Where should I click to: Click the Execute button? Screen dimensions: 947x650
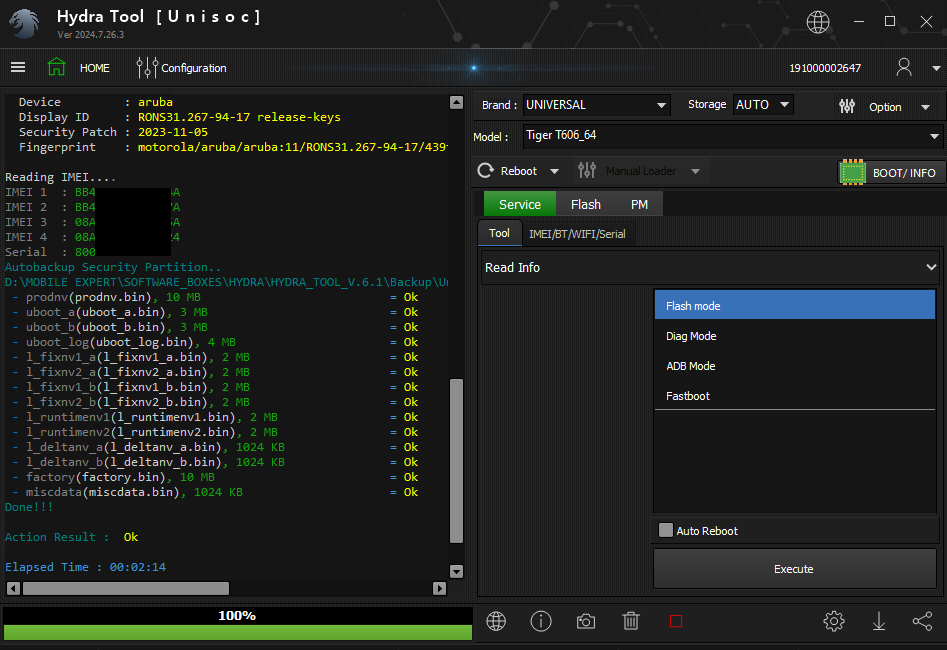794,568
